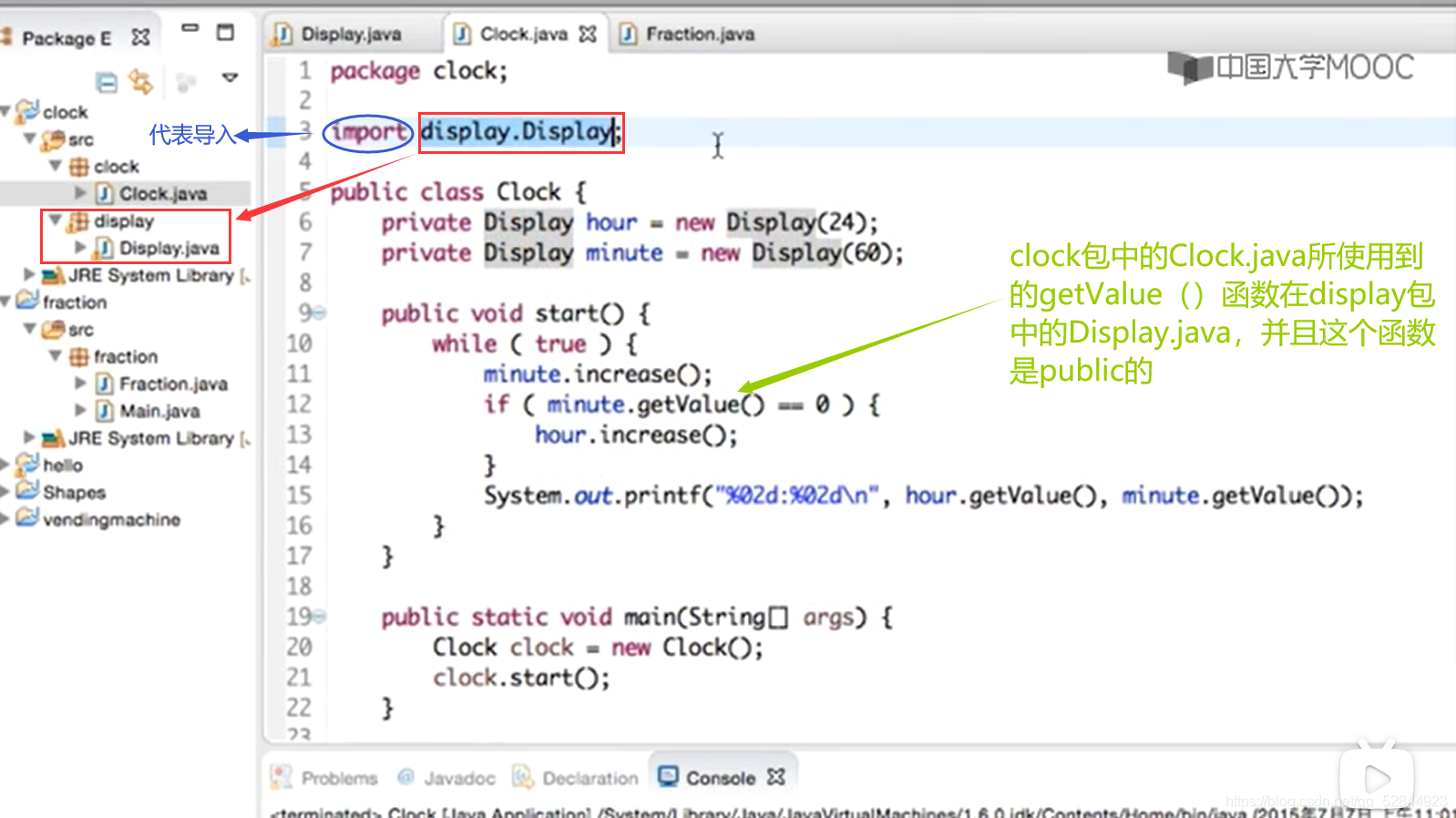
Task: Click the display package icon
Action: (79, 221)
